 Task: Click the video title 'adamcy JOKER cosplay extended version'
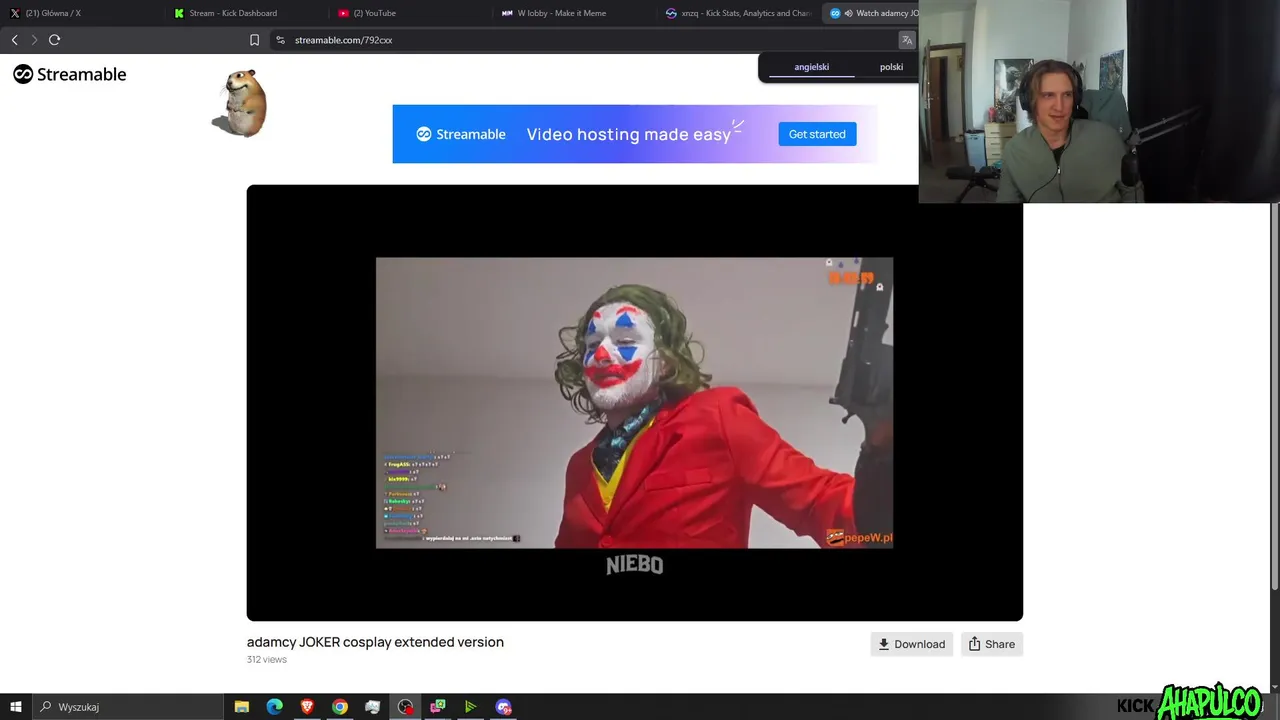tap(375, 642)
